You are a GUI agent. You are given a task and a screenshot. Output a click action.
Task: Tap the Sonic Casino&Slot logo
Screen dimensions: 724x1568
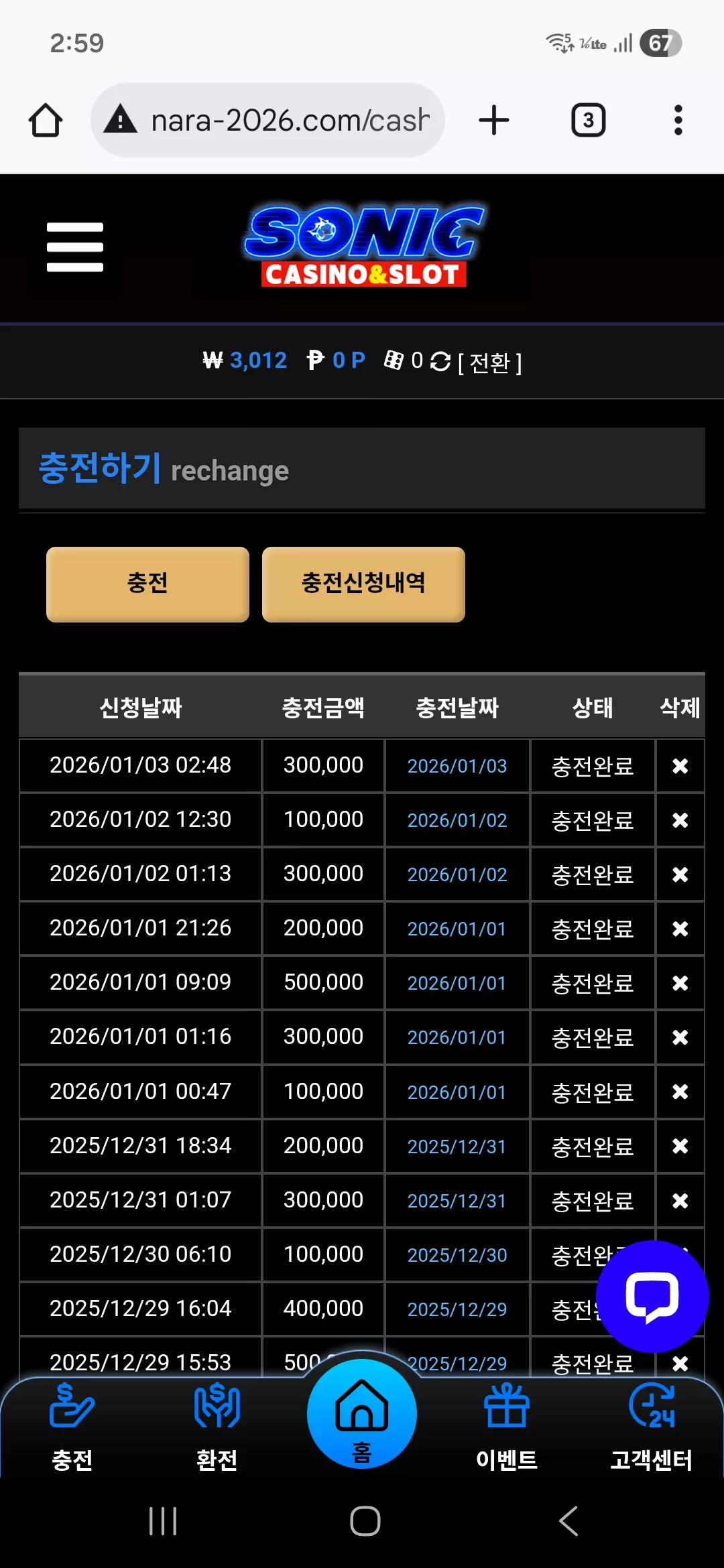click(364, 246)
